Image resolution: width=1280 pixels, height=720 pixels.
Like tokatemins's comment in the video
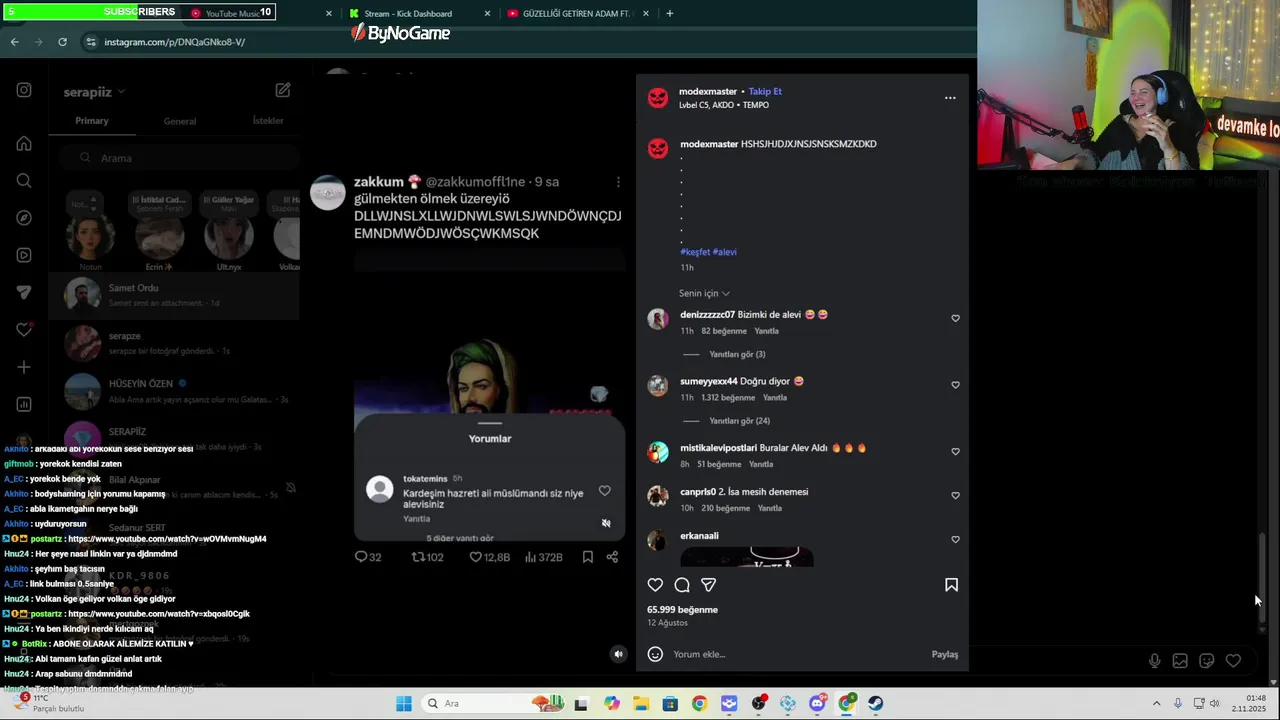(604, 490)
